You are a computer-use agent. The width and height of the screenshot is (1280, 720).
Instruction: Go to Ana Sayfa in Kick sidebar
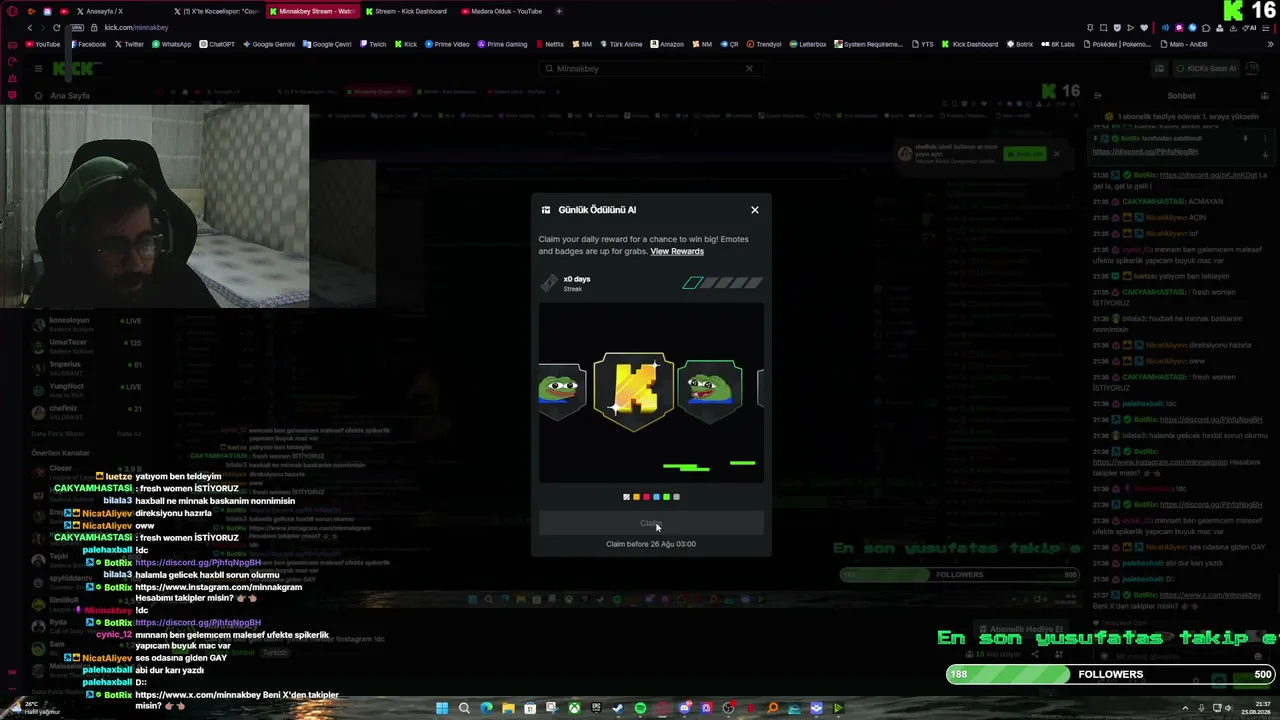pos(62,96)
